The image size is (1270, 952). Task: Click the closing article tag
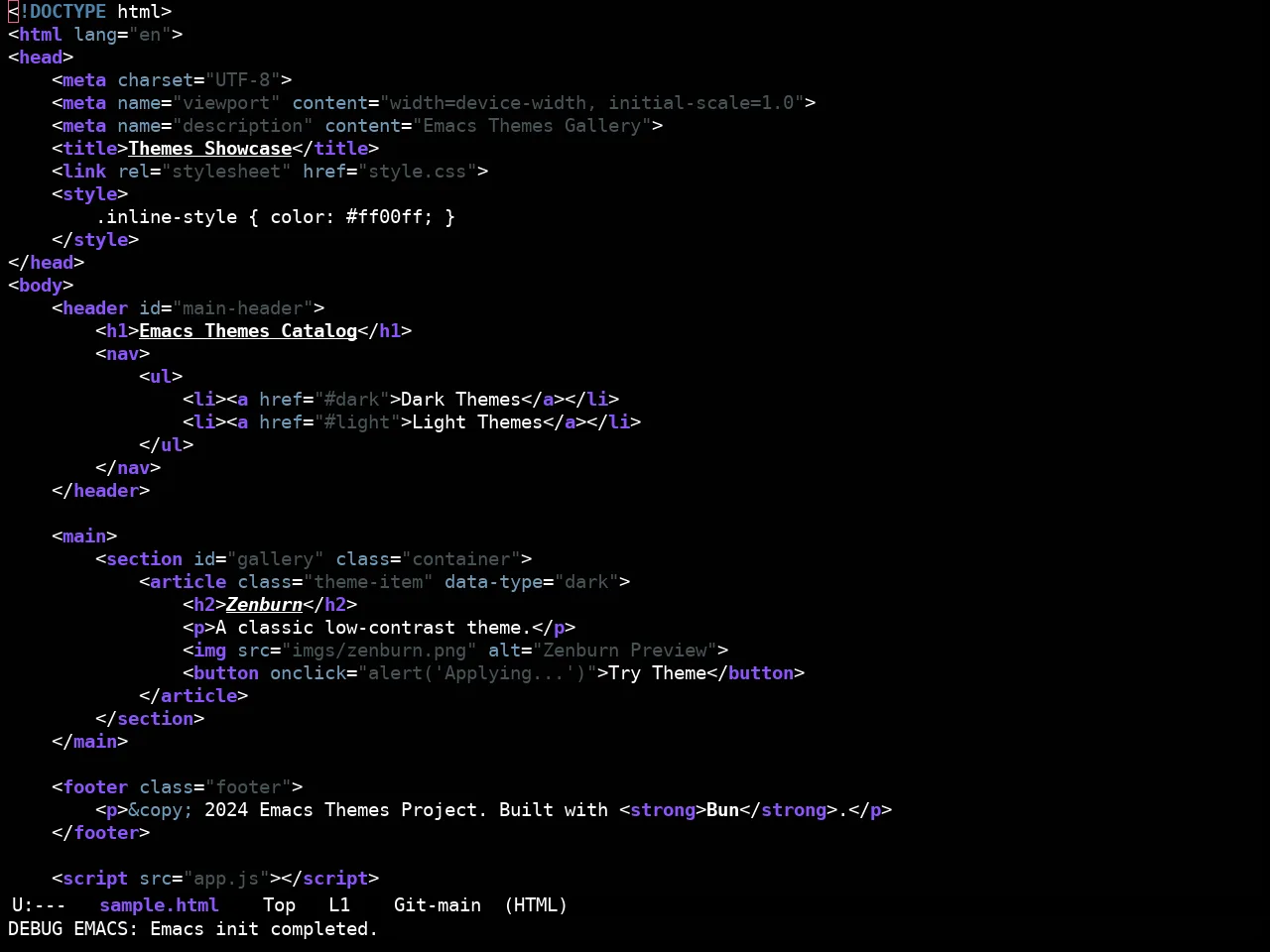[193, 696]
